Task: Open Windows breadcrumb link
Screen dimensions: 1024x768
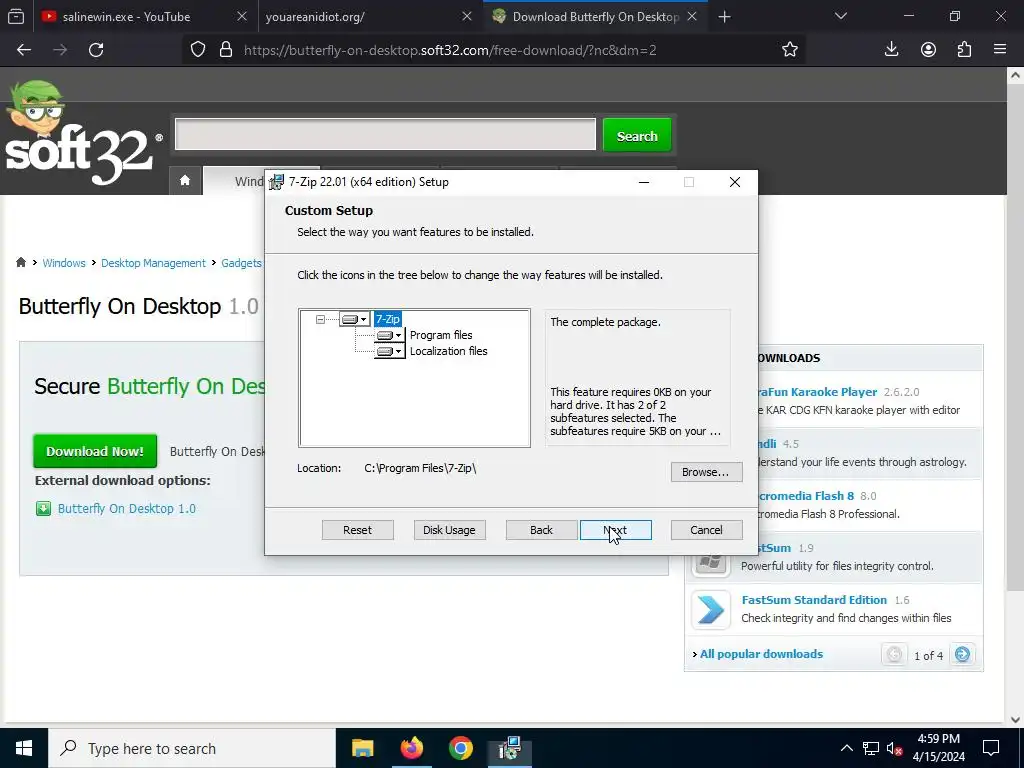Action: [63, 263]
